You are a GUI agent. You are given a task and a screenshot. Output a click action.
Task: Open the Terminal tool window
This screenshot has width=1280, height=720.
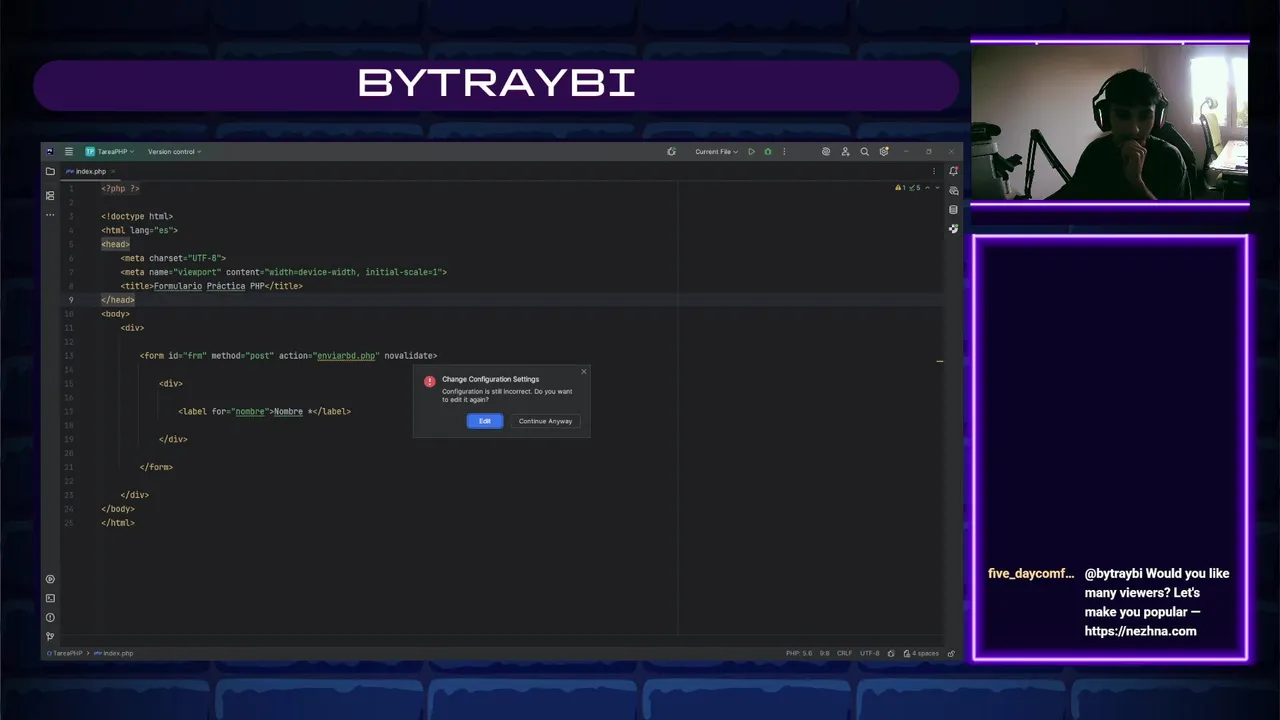pyautogui.click(x=50, y=598)
